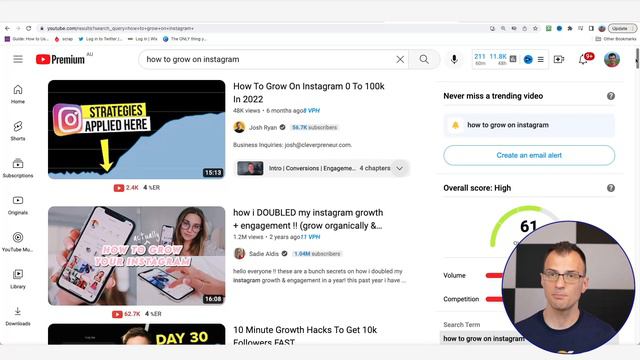Open the scrap bookmark

point(64,39)
